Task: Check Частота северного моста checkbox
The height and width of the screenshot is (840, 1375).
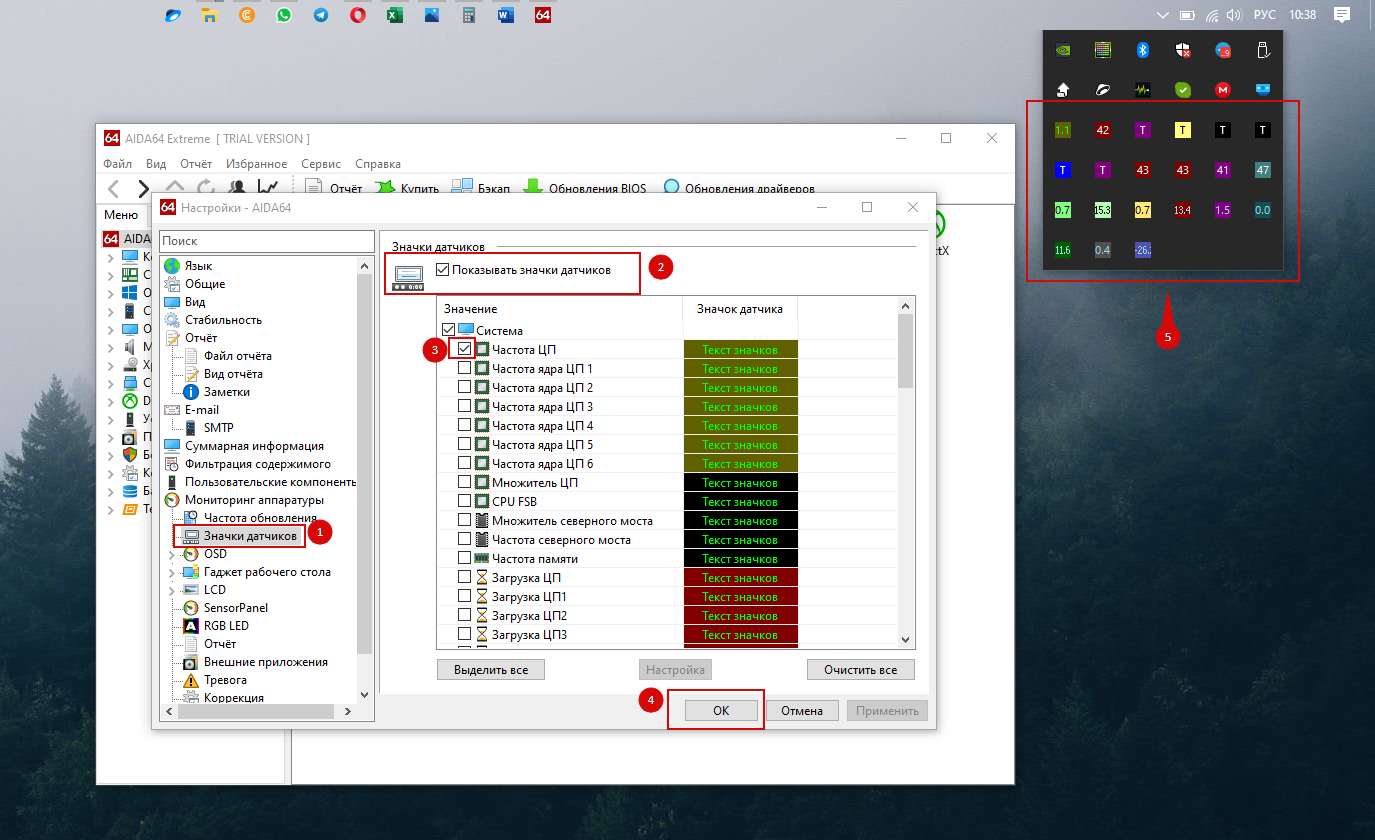Action: (x=465, y=539)
